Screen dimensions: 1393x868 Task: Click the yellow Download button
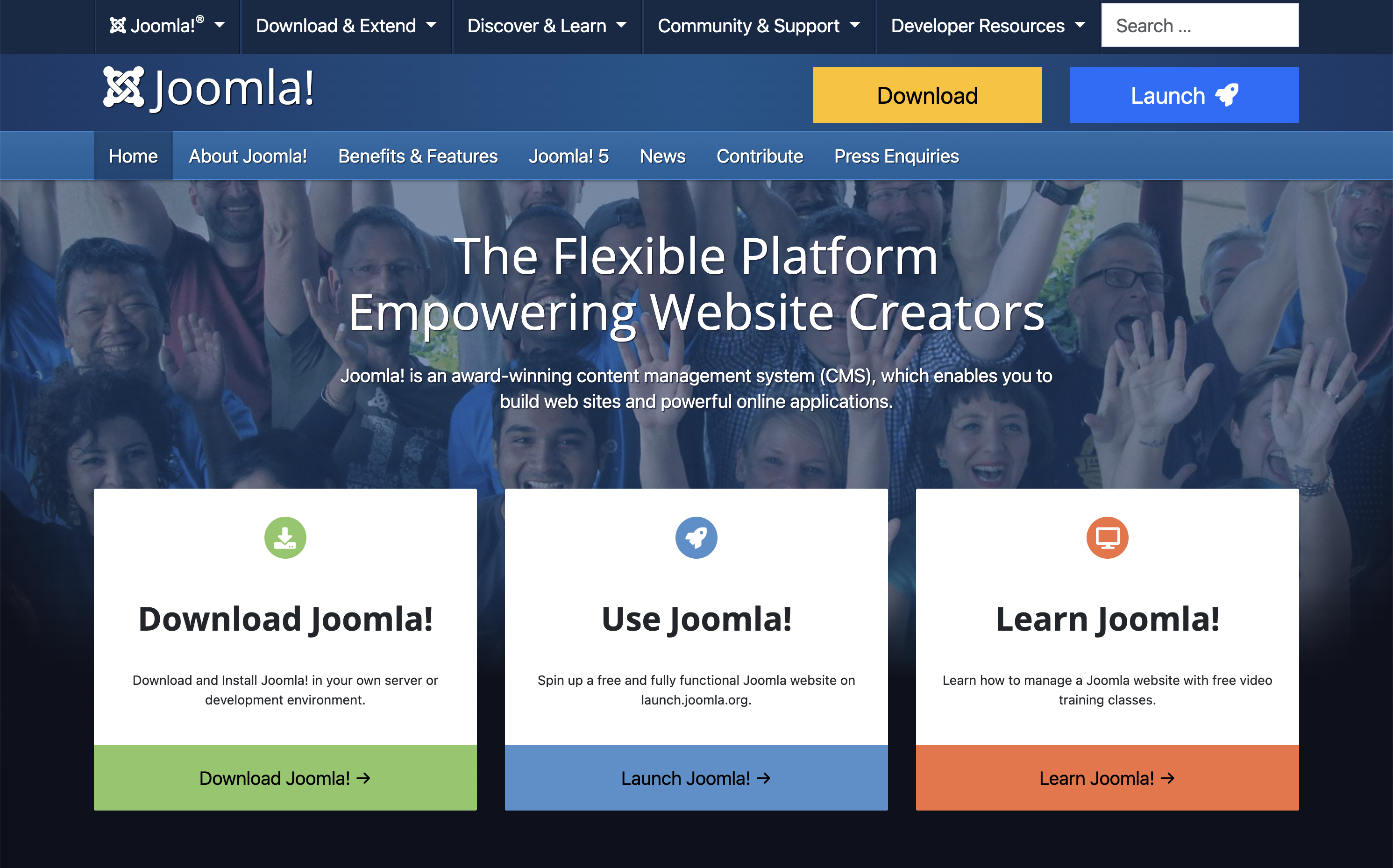[x=926, y=95]
